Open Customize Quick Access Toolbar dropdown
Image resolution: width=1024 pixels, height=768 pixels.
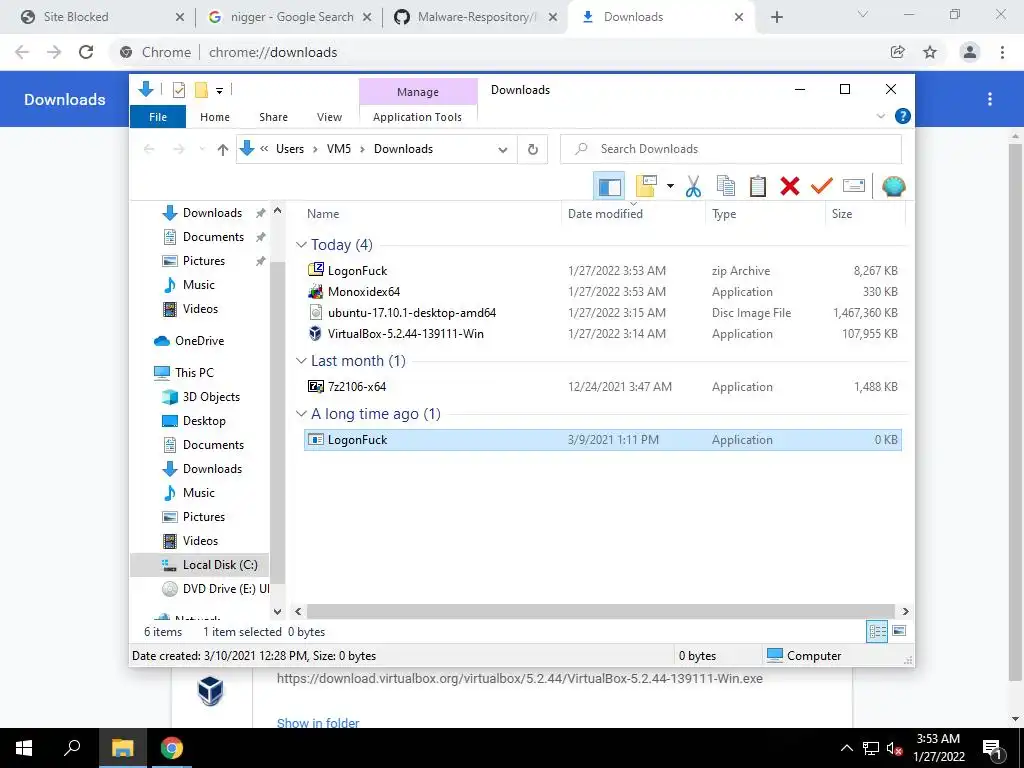click(219, 91)
